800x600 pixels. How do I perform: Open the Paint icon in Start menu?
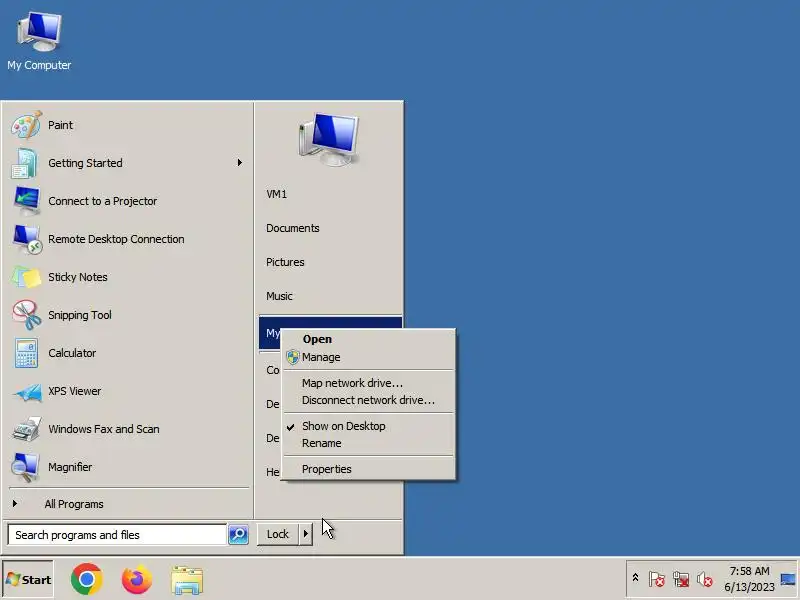click(x=26, y=125)
